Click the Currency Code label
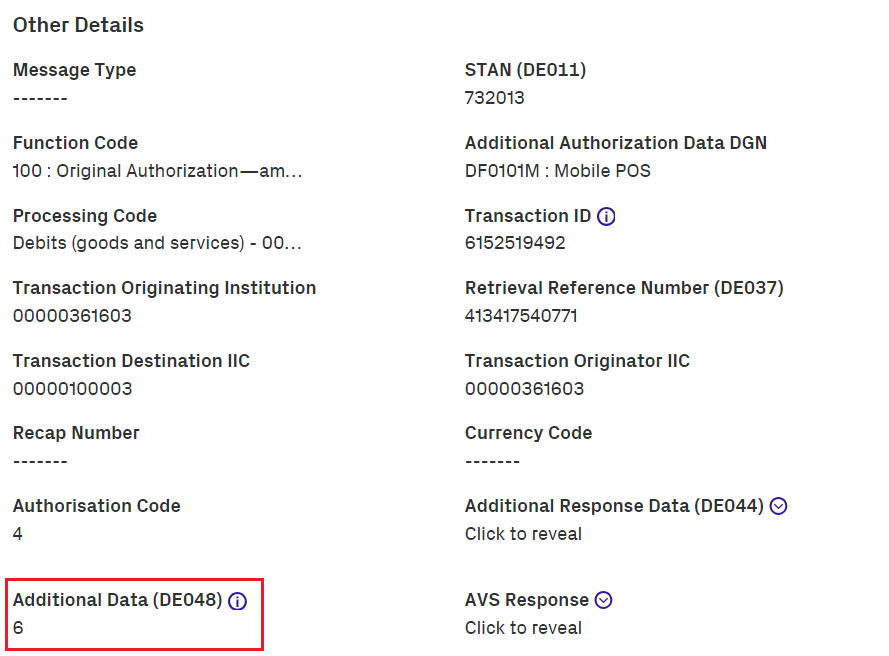 [x=528, y=433]
